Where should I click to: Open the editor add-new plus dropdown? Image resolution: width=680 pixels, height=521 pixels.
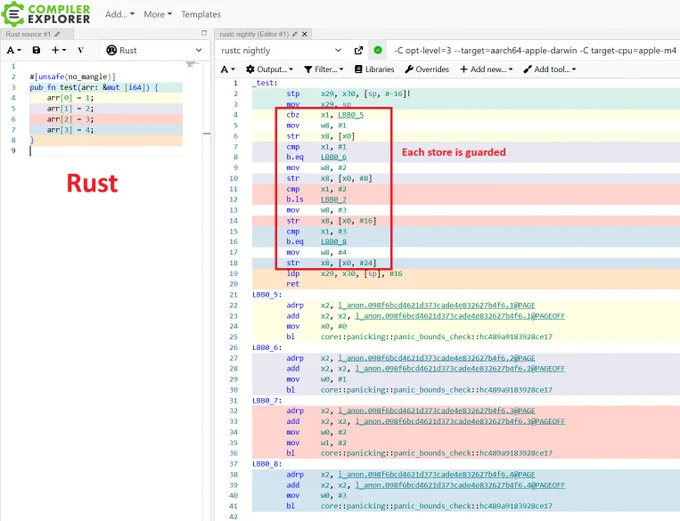pyautogui.click(x=59, y=50)
